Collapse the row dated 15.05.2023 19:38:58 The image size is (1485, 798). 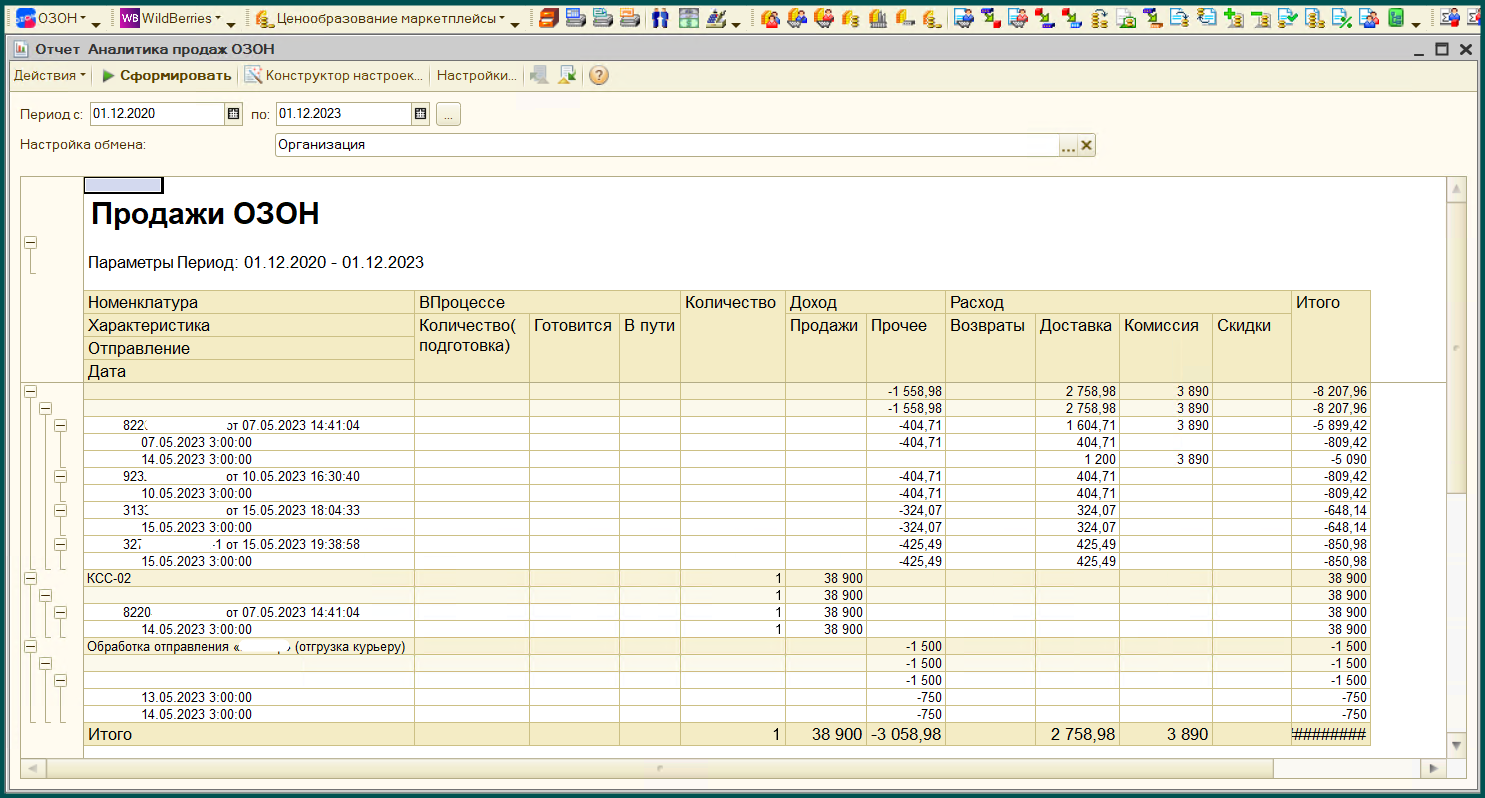(x=60, y=544)
